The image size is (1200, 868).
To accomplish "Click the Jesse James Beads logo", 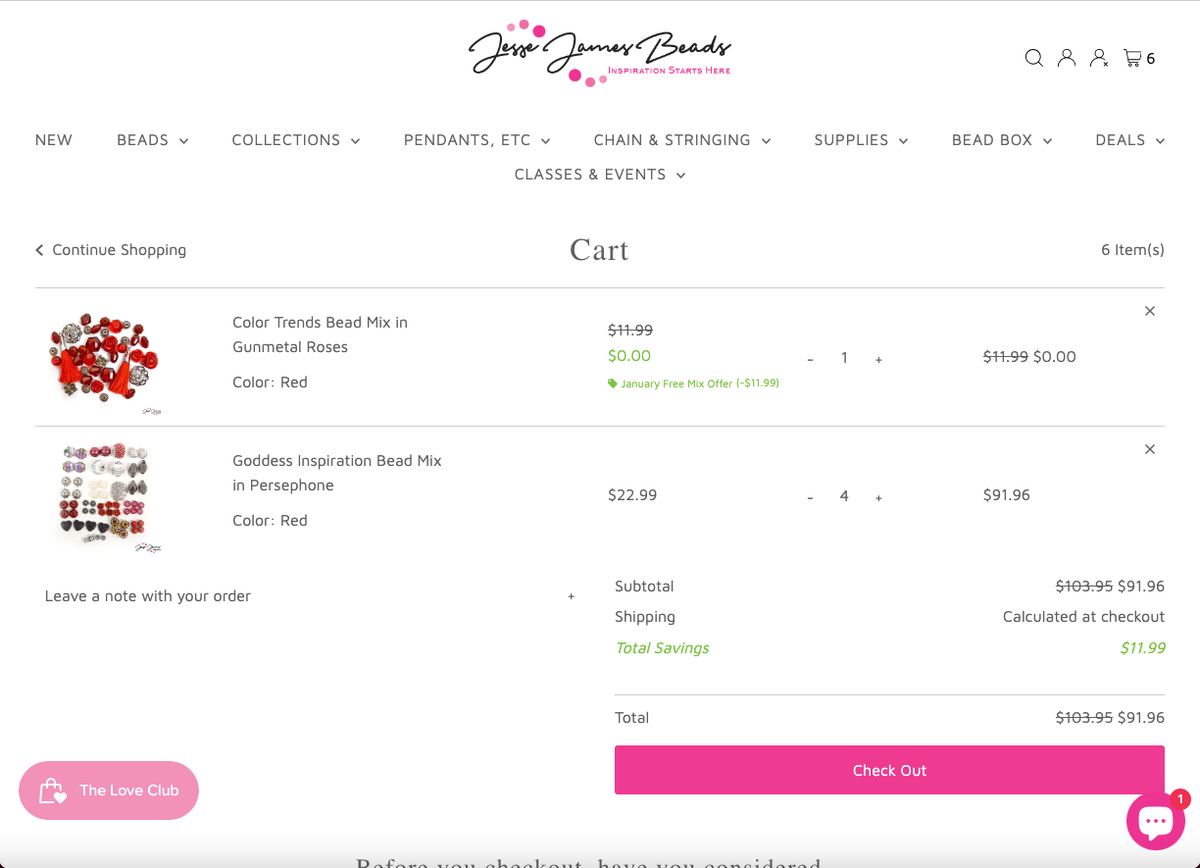I will tap(600, 52).
